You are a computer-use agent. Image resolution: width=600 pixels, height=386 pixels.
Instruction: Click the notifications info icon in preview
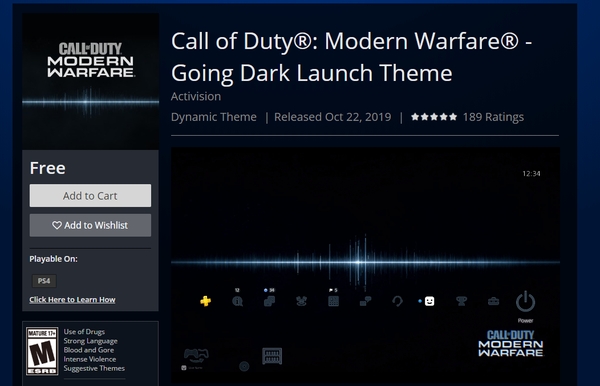coord(237,301)
